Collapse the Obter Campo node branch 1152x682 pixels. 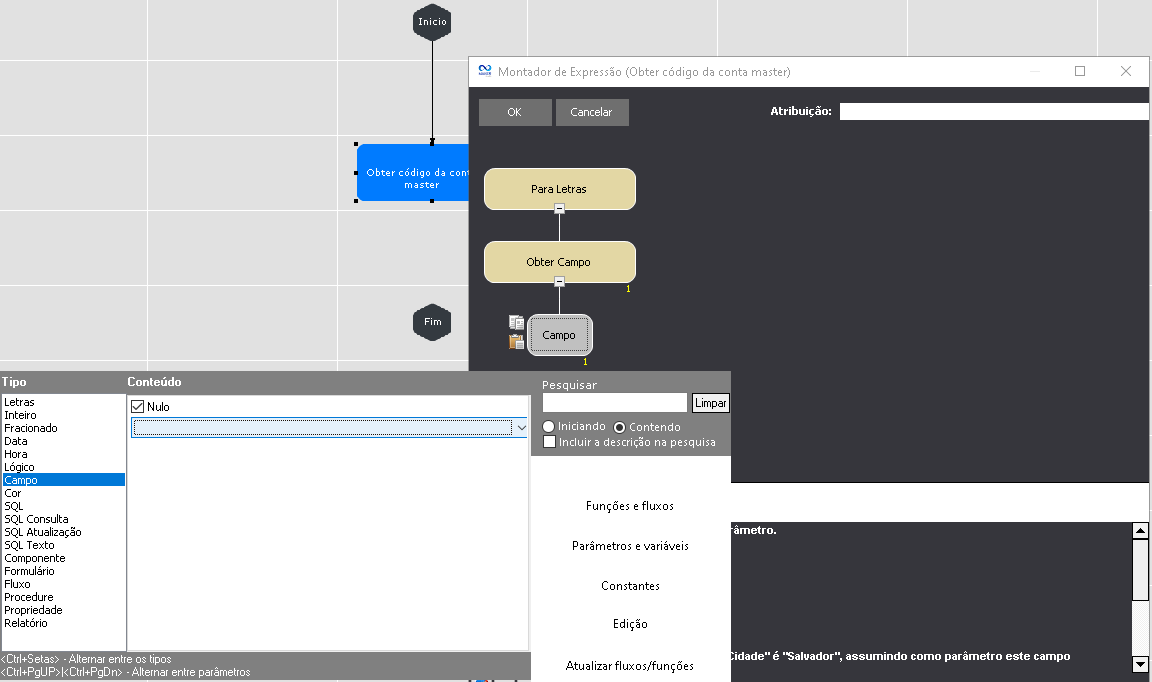(559, 282)
